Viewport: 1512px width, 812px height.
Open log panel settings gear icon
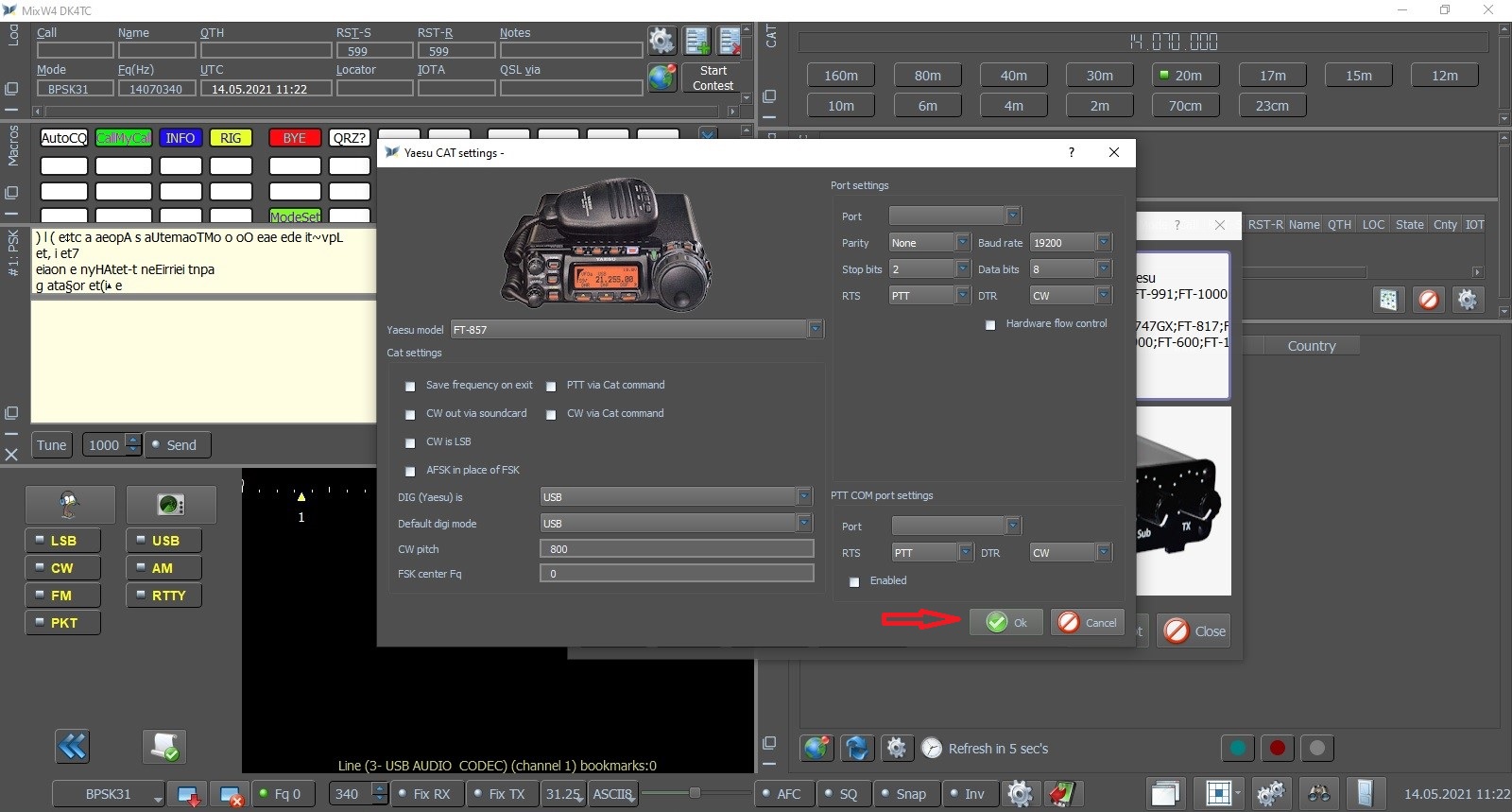(661, 41)
